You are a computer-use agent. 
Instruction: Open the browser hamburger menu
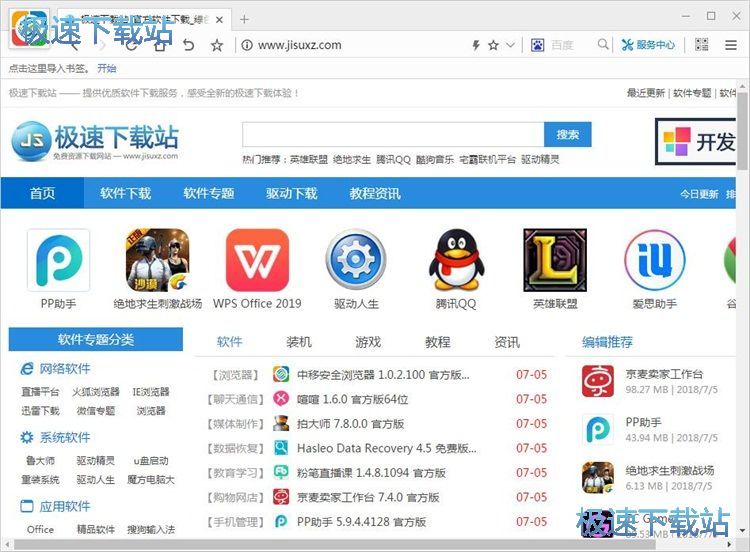730,45
